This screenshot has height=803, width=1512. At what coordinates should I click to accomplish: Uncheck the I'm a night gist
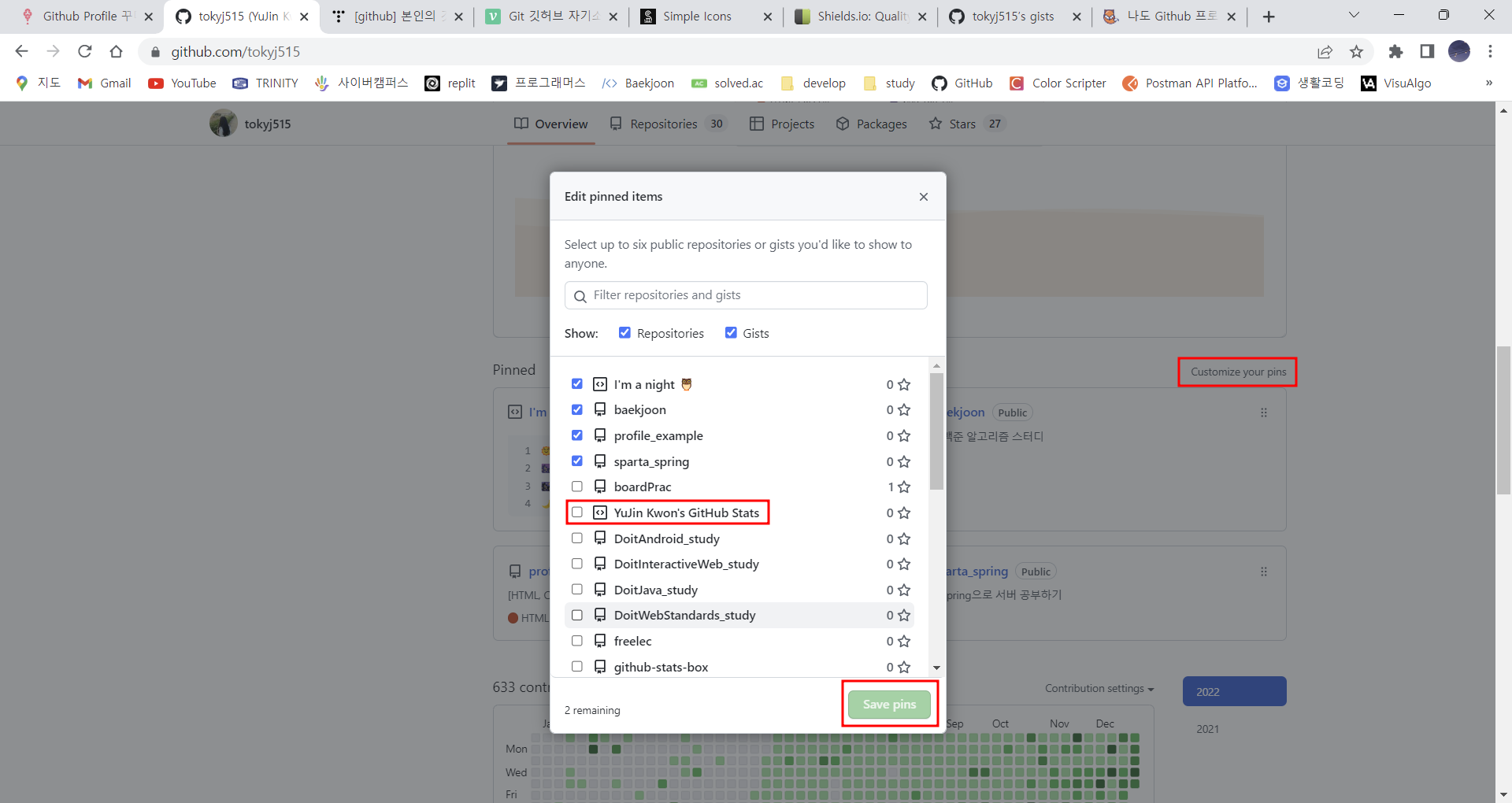577,384
